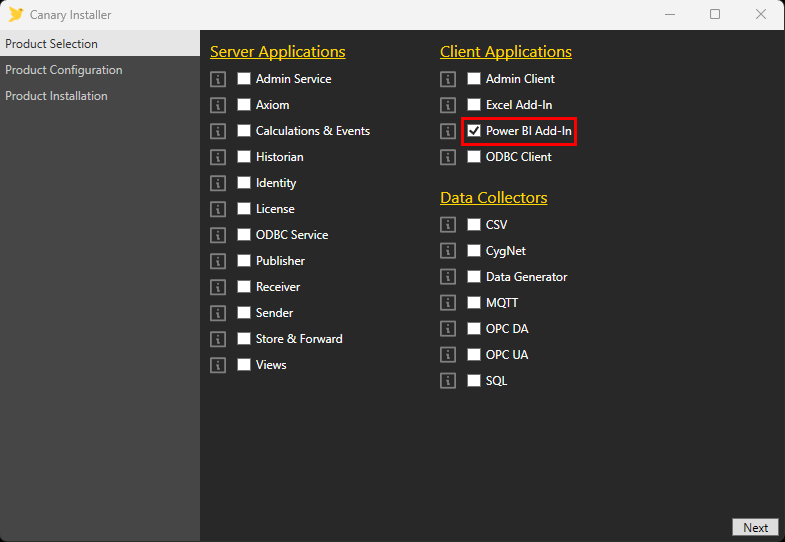Tick the Data Generator checkbox

[x=475, y=277]
